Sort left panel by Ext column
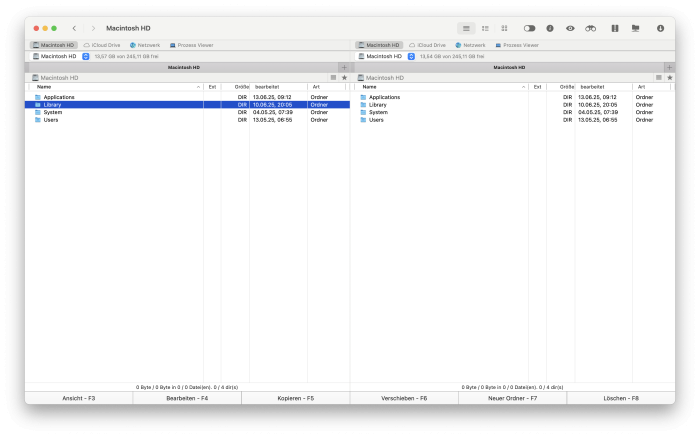700x437 pixels. [212, 87]
